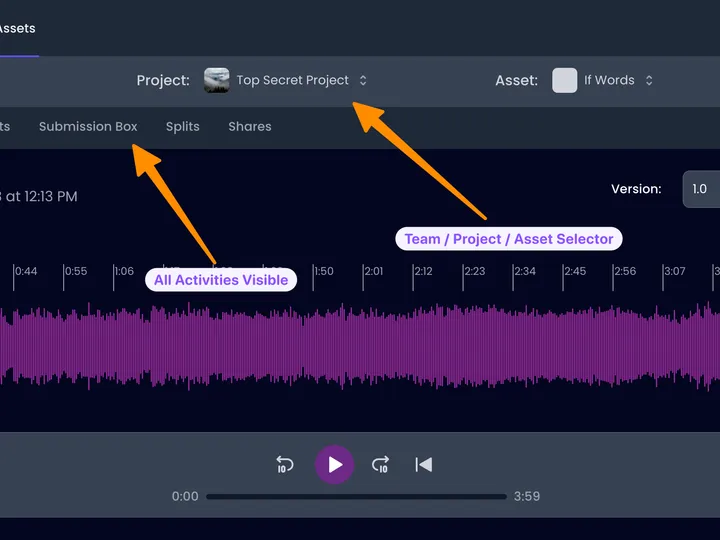
Task: Play the audio track
Action: (x=334, y=464)
